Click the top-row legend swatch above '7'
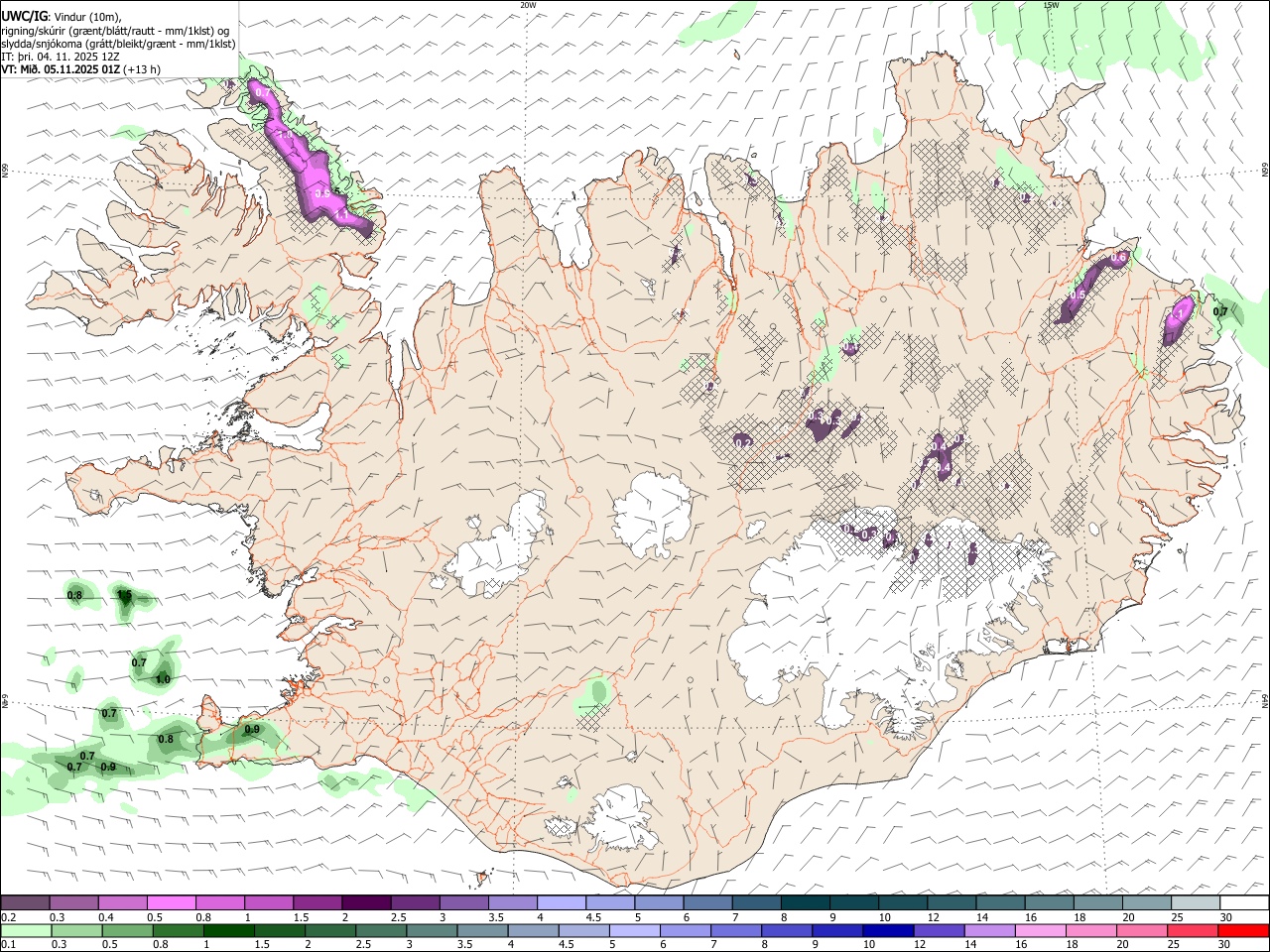The width and height of the screenshot is (1270, 952). (756, 902)
